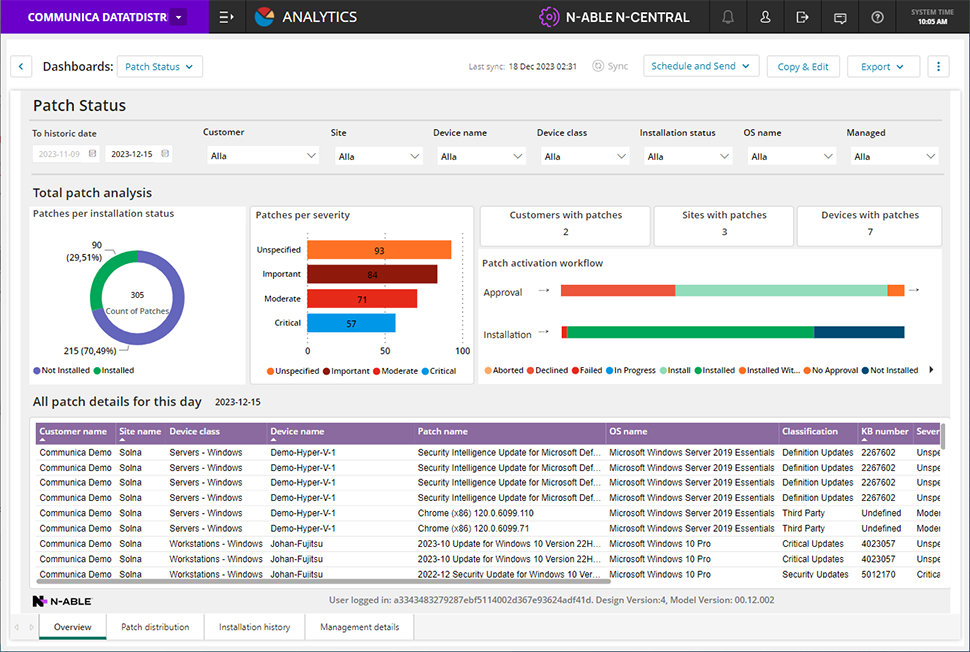Click the Customers with patches card
Viewport: 970px width, 652px height.
coord(565,224)
